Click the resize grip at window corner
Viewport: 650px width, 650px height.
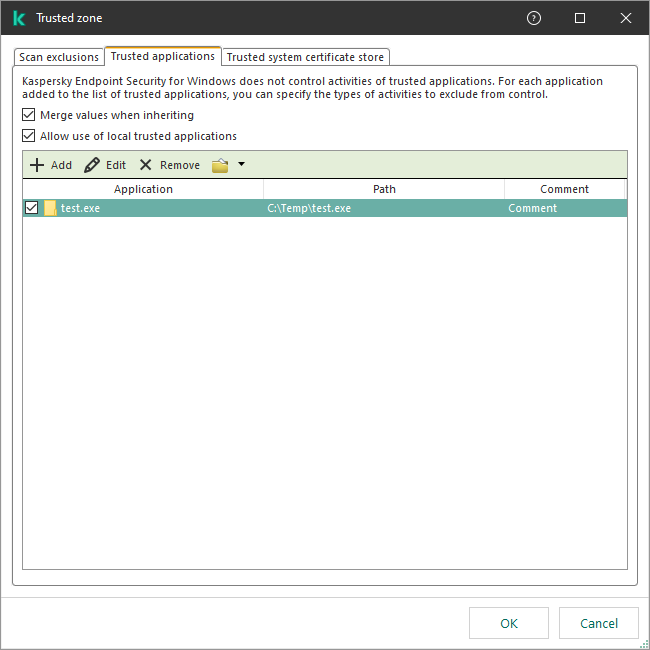pyautogui.click(x=644, y=644)
